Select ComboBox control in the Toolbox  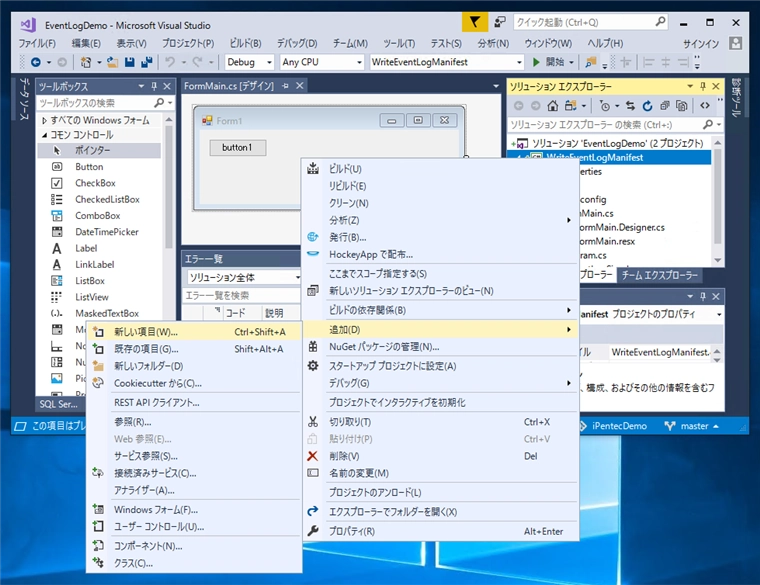[x=99, y=216]
